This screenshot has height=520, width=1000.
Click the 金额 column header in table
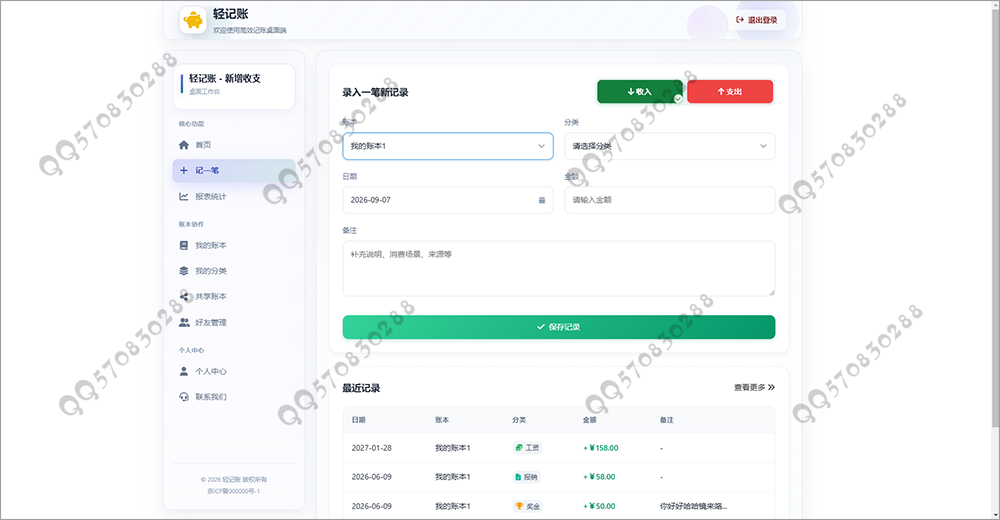point(589,420)
